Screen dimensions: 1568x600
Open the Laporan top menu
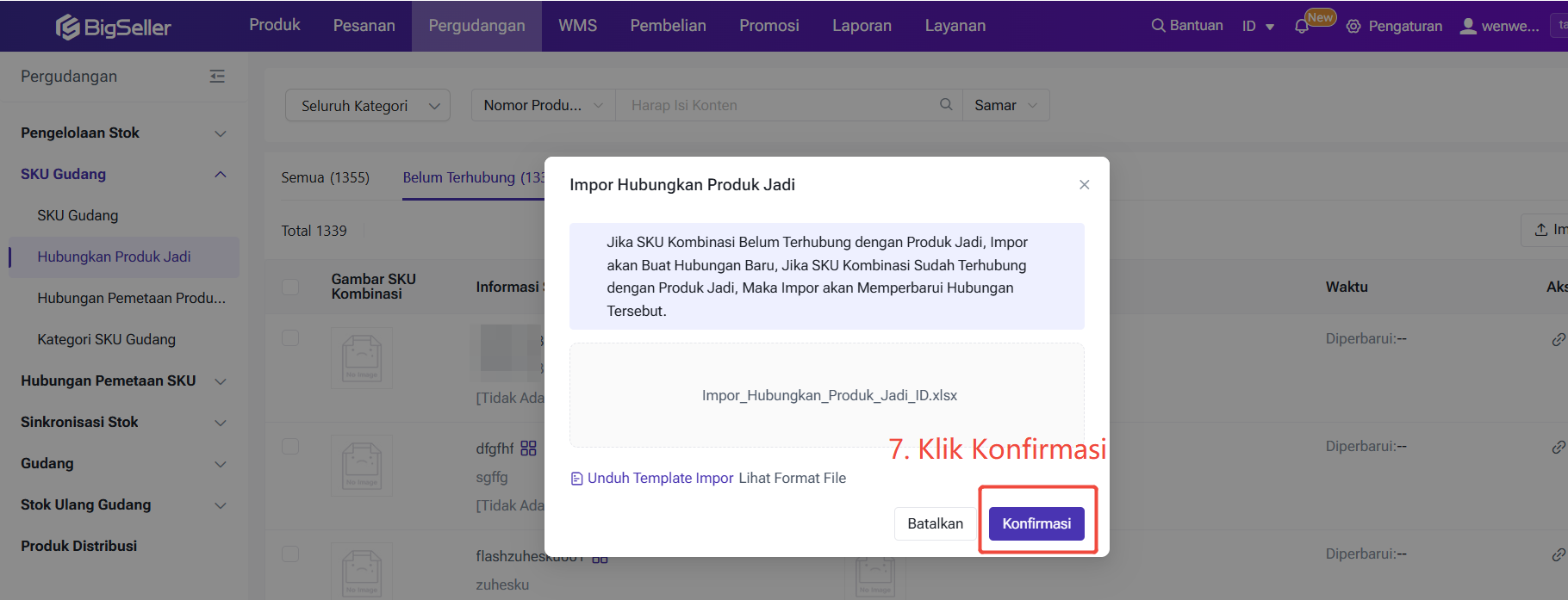862,26
